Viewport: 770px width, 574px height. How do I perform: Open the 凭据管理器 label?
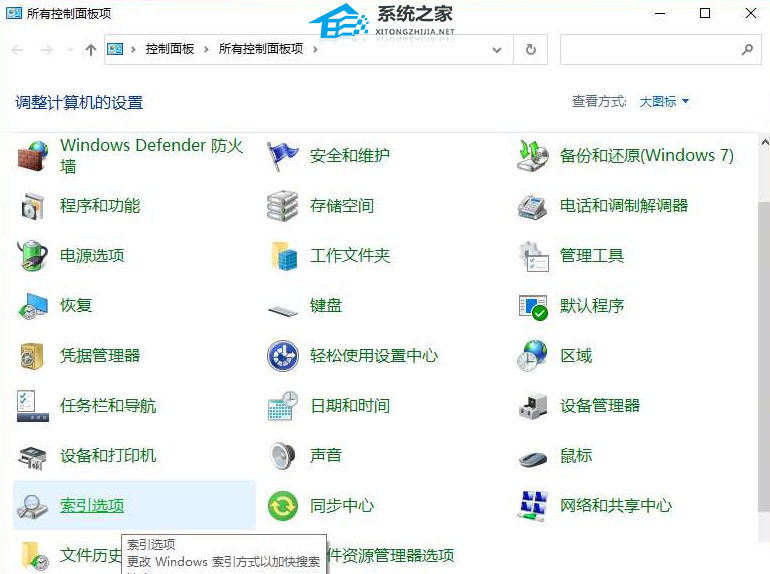pos(100,355)
